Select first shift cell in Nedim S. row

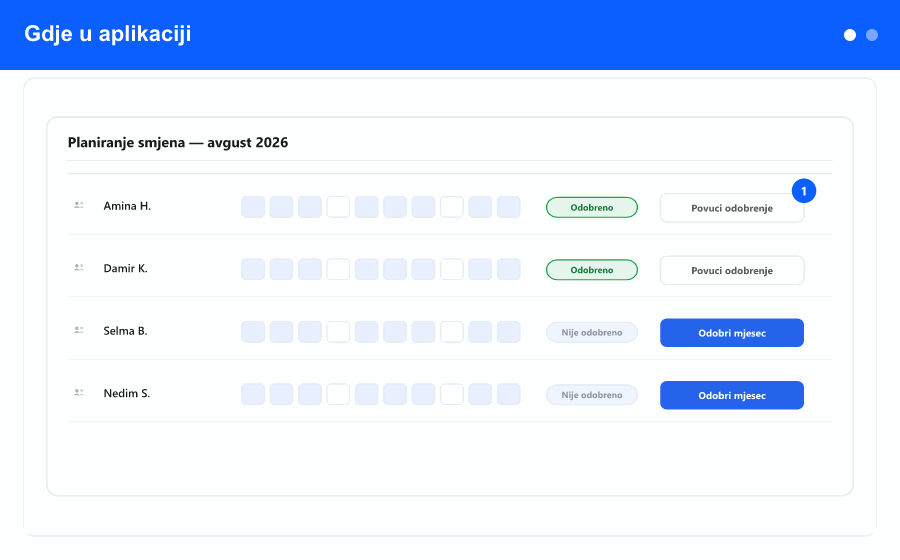click(x=253, y=394)
